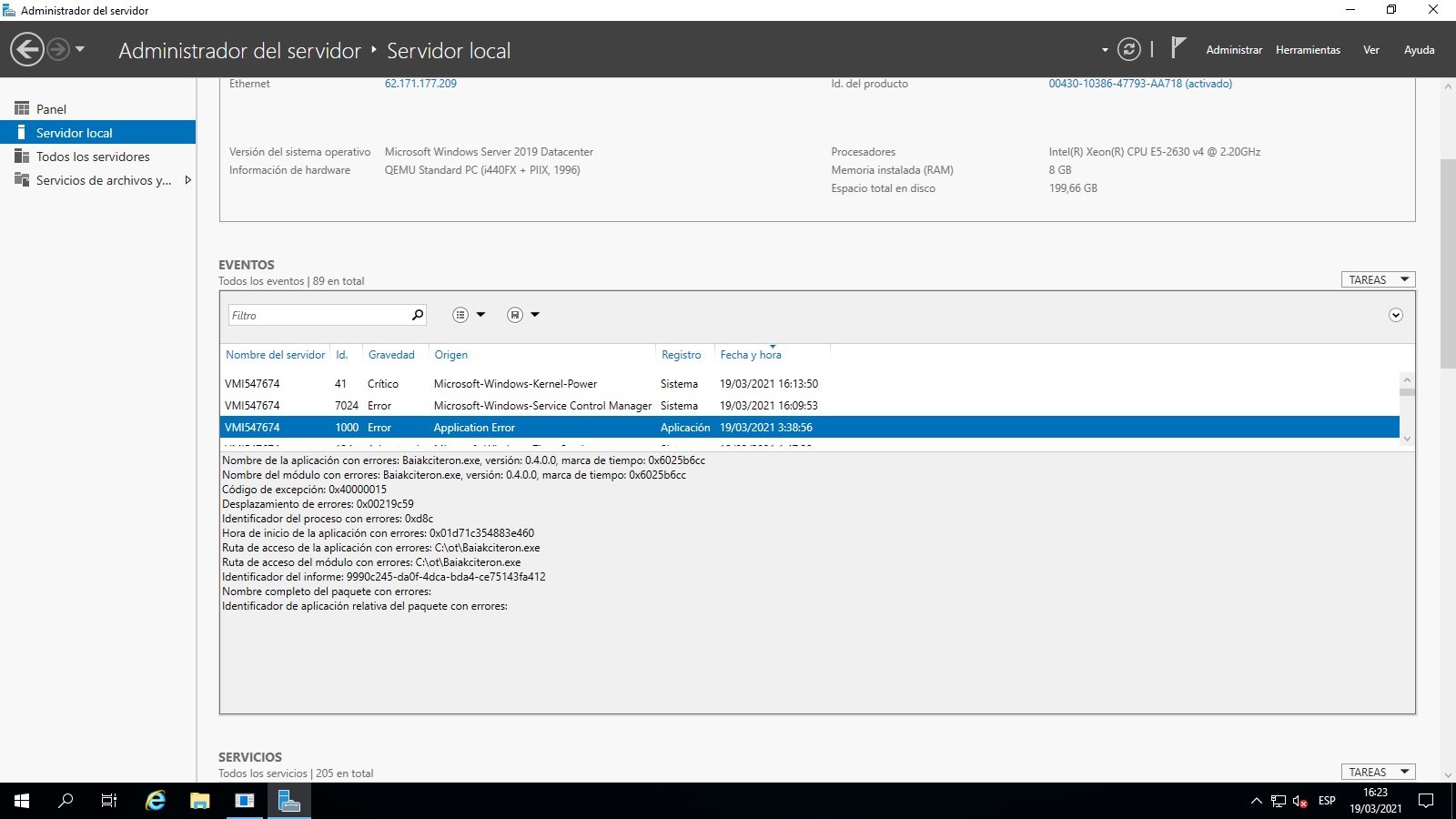Click the Todos los servidores icon
Screen dimensions: 1456x819
point(22,156)
